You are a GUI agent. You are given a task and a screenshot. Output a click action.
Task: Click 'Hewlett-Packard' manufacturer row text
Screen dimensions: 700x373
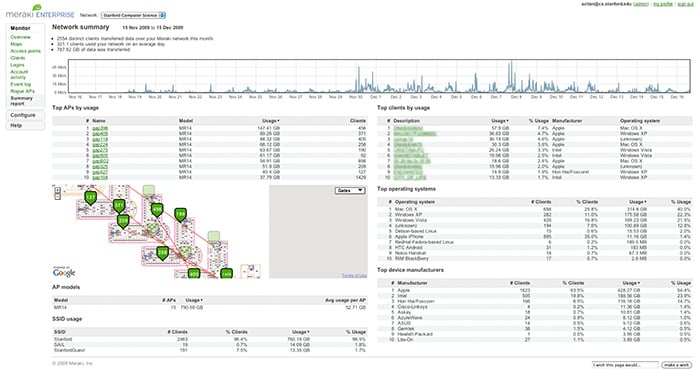click(415, 334)
